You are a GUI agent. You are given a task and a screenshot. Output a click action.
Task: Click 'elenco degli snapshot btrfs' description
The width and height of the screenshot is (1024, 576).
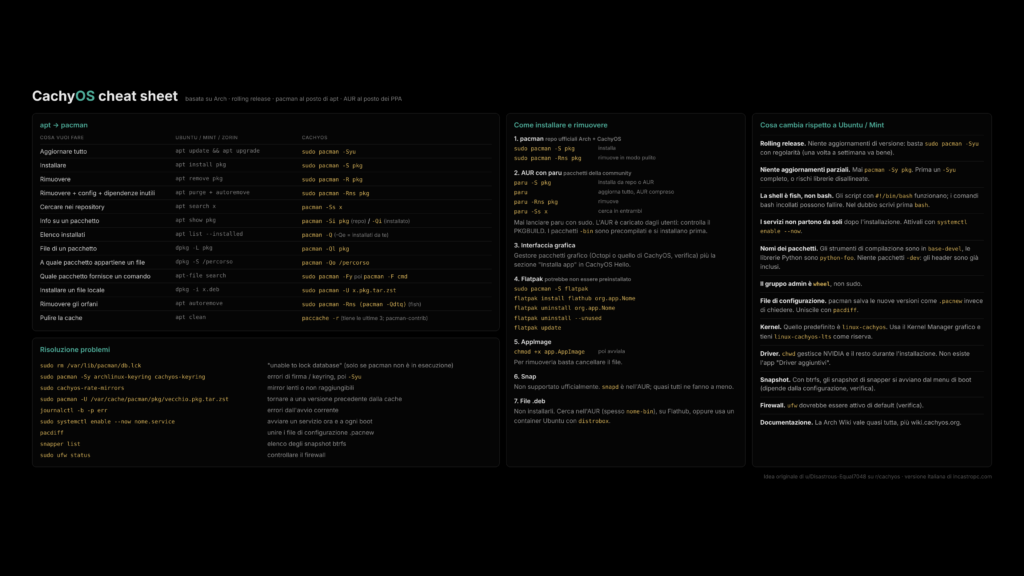[306, 444]
